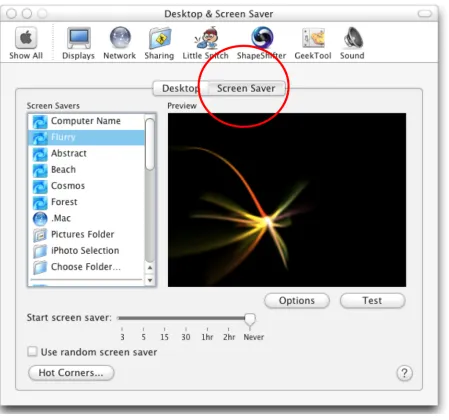This screenshot has width=449, height=420.
Task: Select the Computer Name screen saver
Action: [86, 121]
